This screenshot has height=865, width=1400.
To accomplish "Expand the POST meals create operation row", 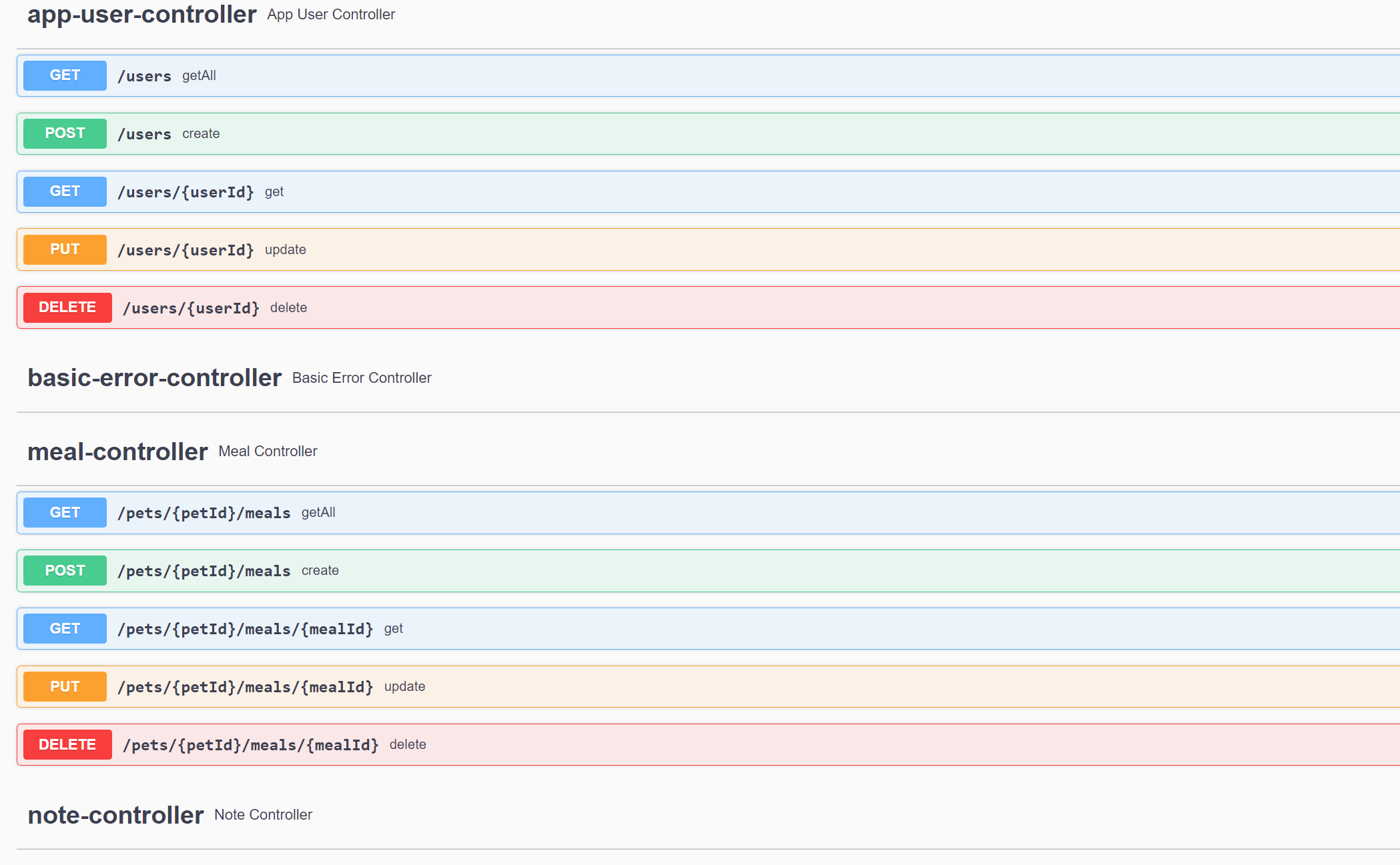I will 534,570.
